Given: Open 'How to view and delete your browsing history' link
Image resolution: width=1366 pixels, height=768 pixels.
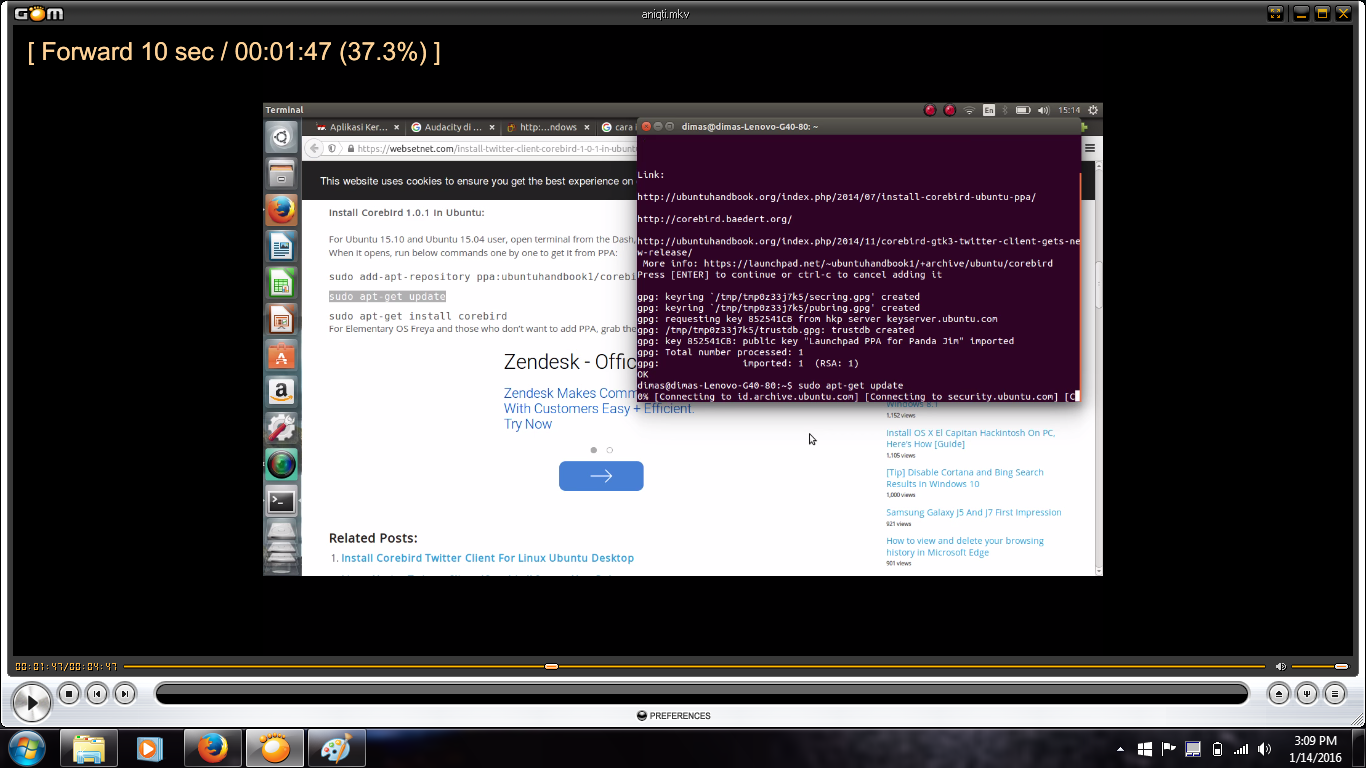Looking at the screenshot, I should click(965, 546).
